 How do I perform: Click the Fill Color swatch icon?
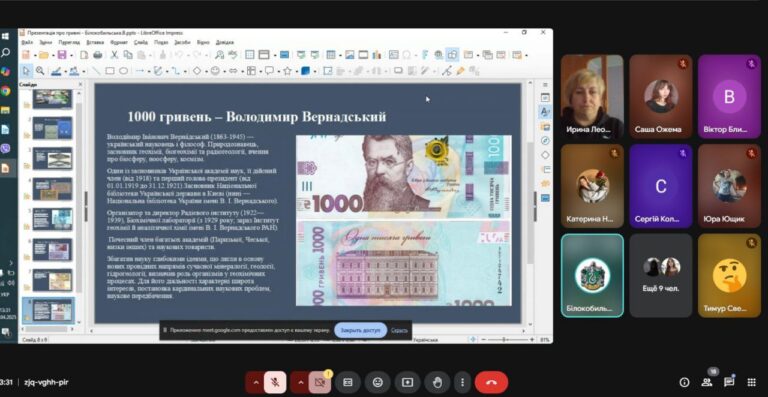coord(74,71)
